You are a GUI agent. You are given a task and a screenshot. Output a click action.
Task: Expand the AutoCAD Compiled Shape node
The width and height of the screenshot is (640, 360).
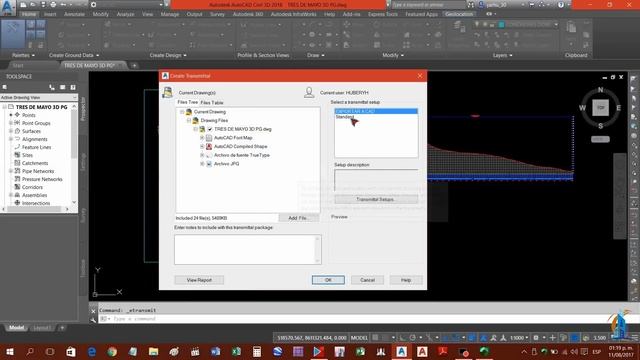[202, 147]
